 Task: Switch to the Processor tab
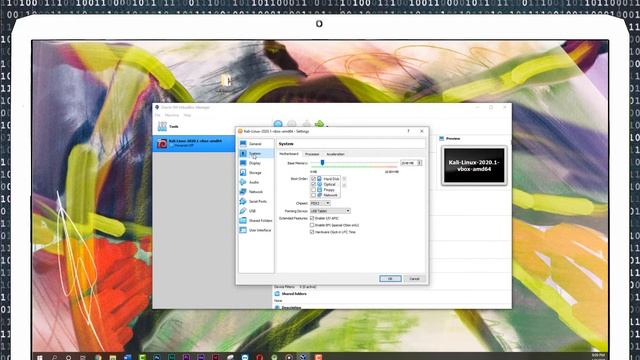click(x=312, y=154)
